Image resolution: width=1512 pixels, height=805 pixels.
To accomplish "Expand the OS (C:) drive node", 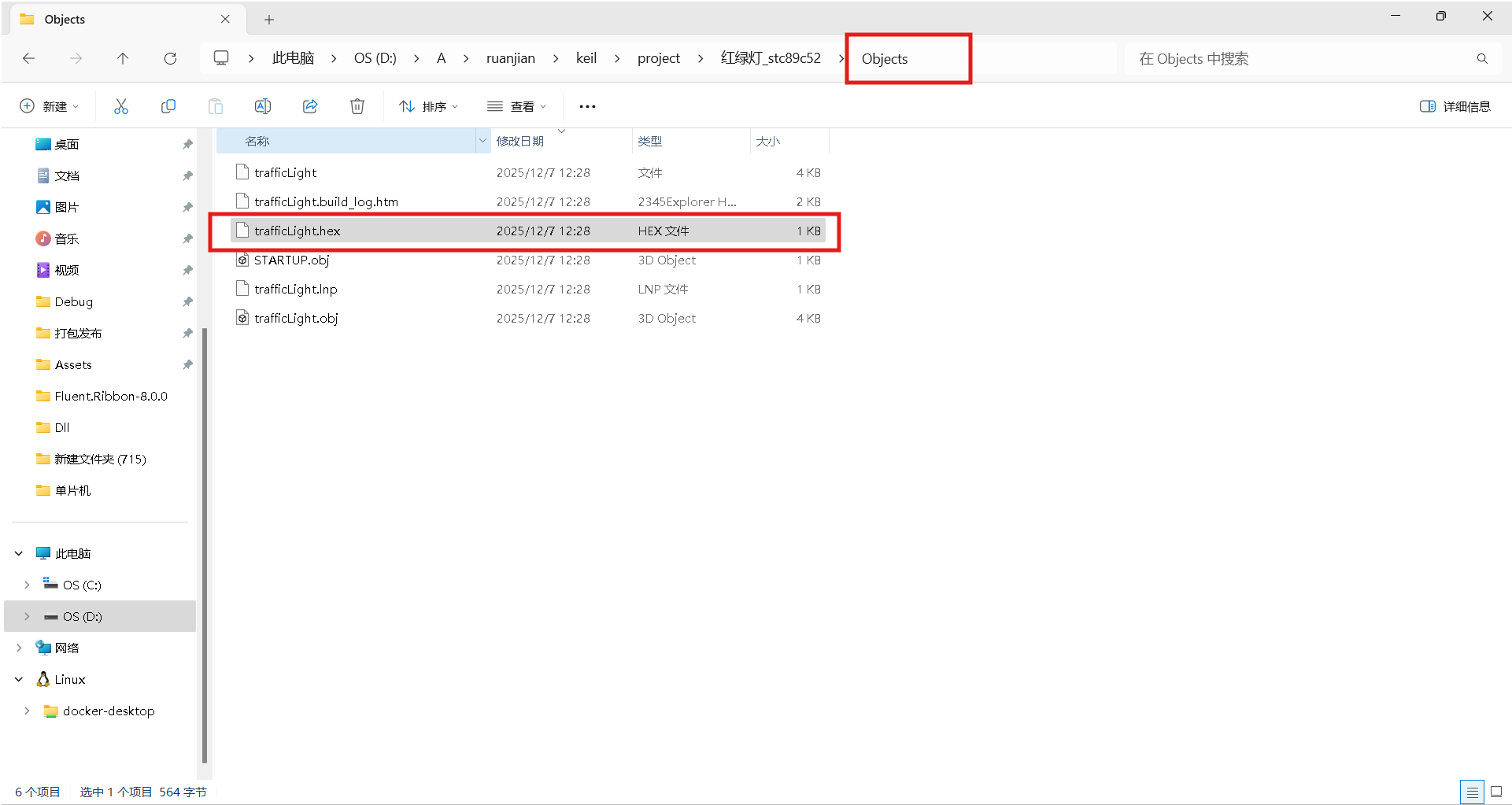I will 27,585.
